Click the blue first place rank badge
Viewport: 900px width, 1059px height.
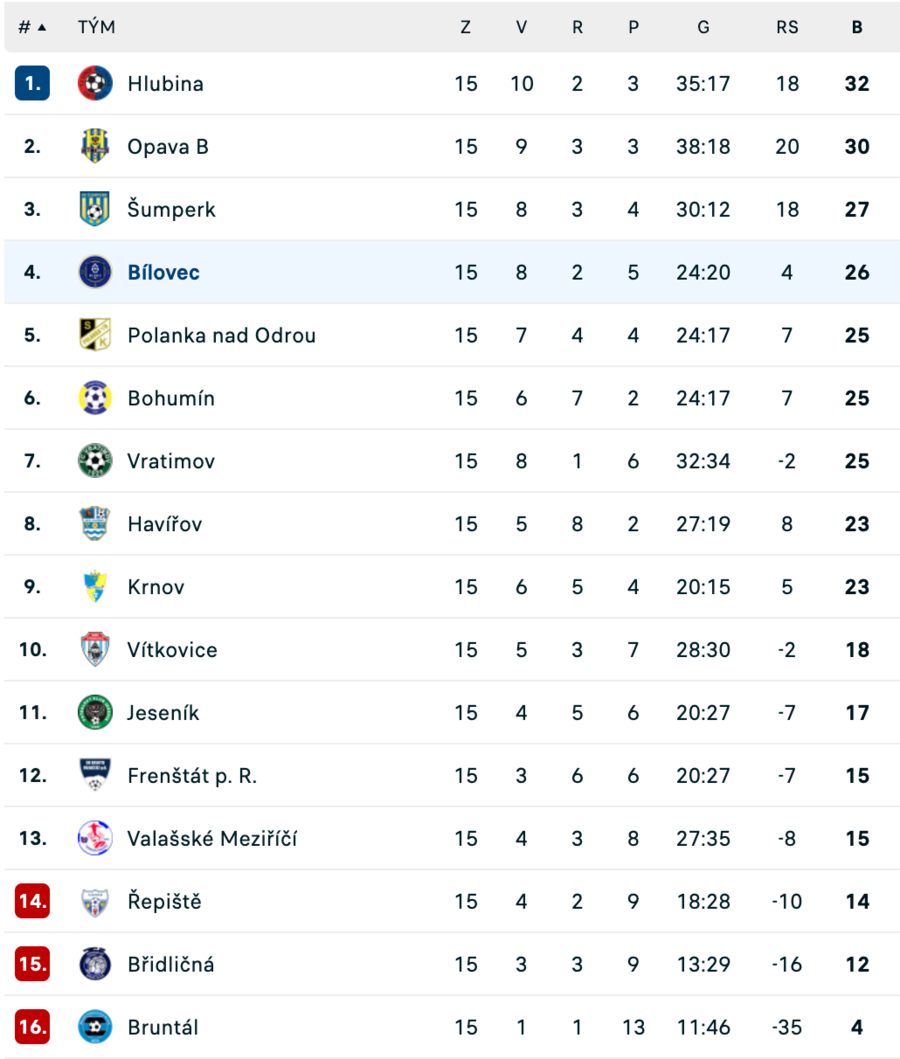(x=32, y=83)
